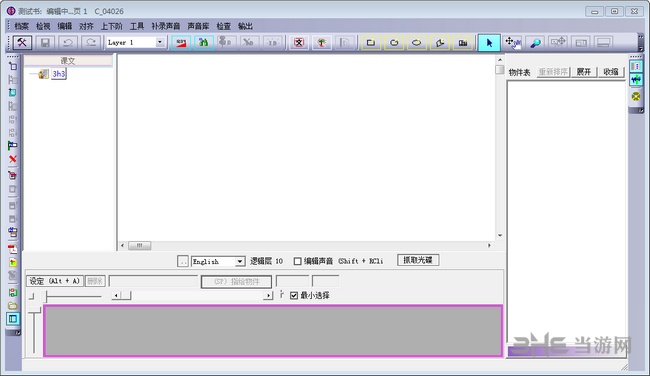Select the arrow pointer tool
The width and height of the screenshot is (650, 376).
click(x=489, y=43)
